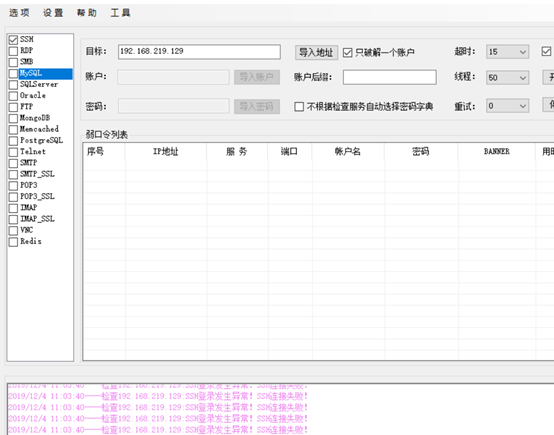Enable the POP3 checkbox
554x435 pixels.
pos(13,186)
